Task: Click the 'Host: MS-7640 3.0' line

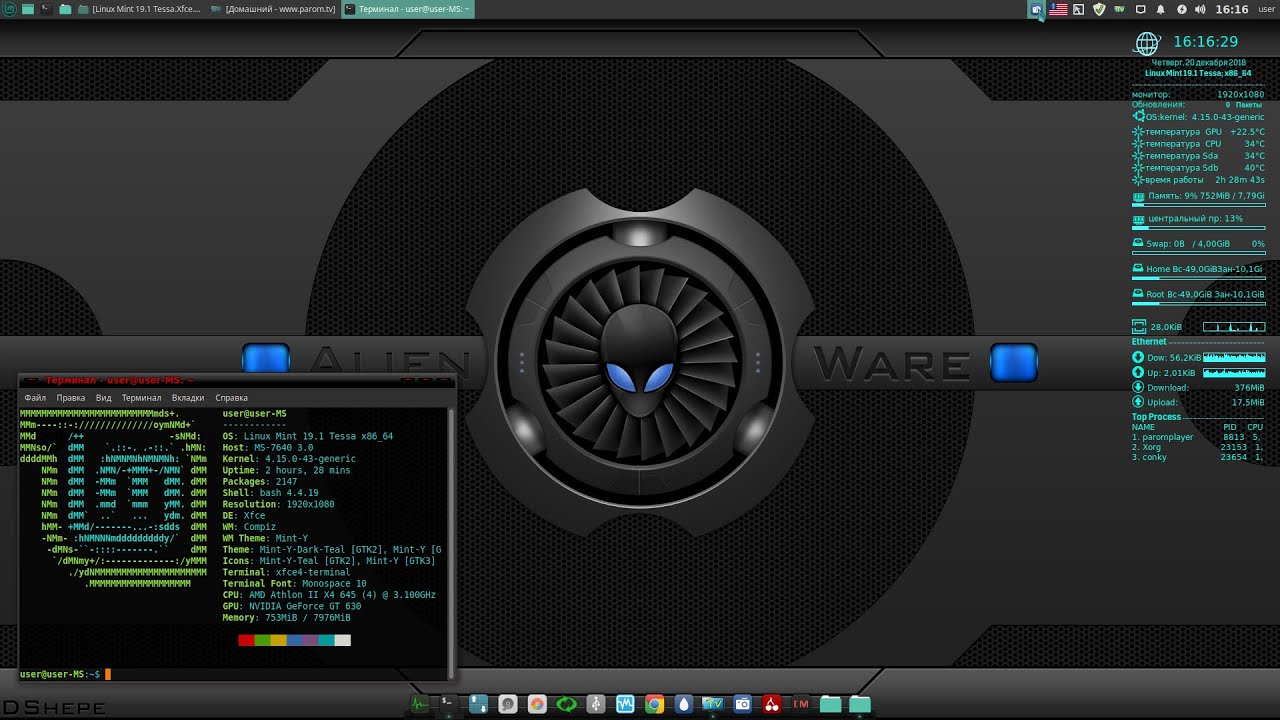Action: 268,448
